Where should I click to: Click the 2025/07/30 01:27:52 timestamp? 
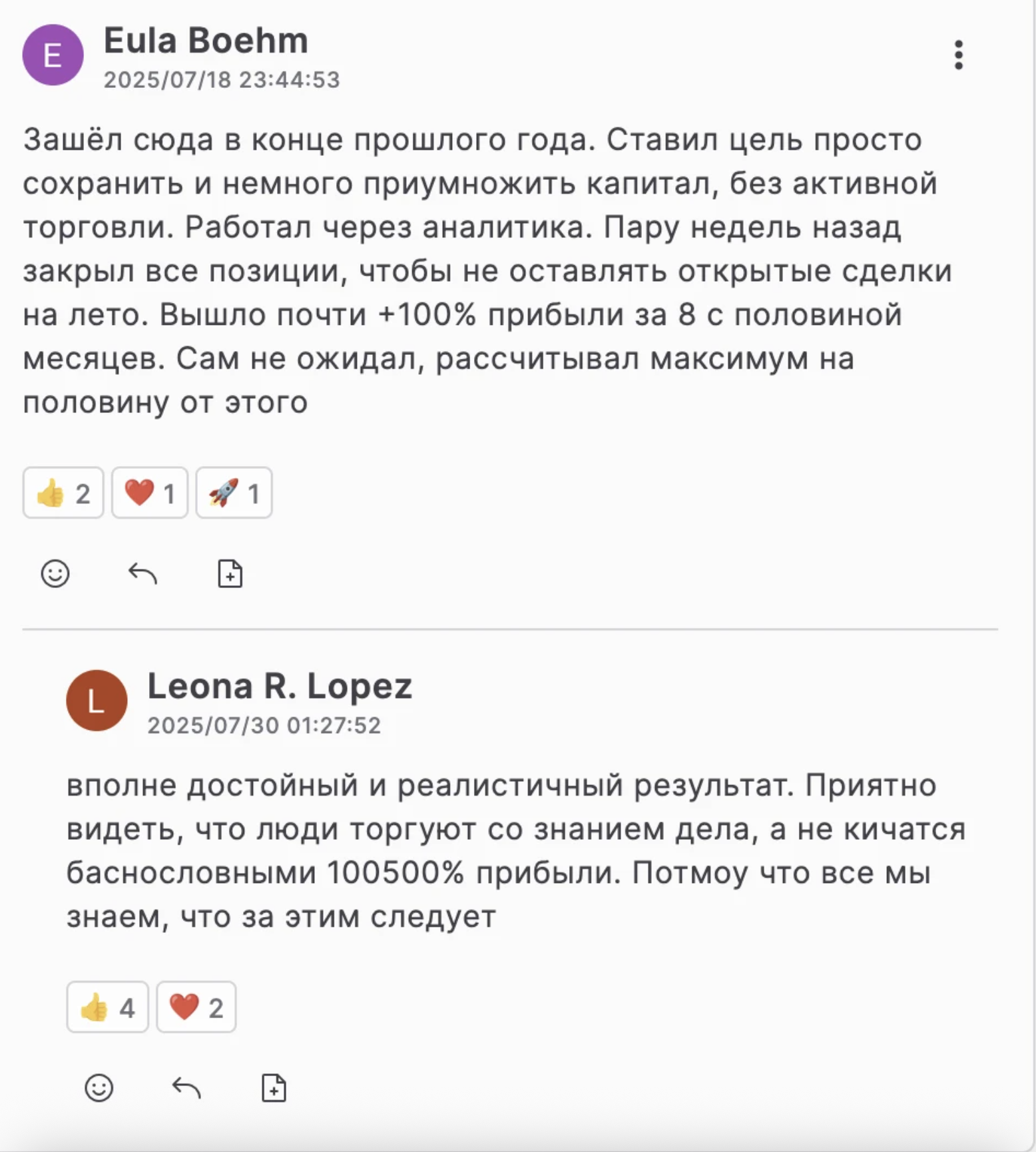pos(264,725)
